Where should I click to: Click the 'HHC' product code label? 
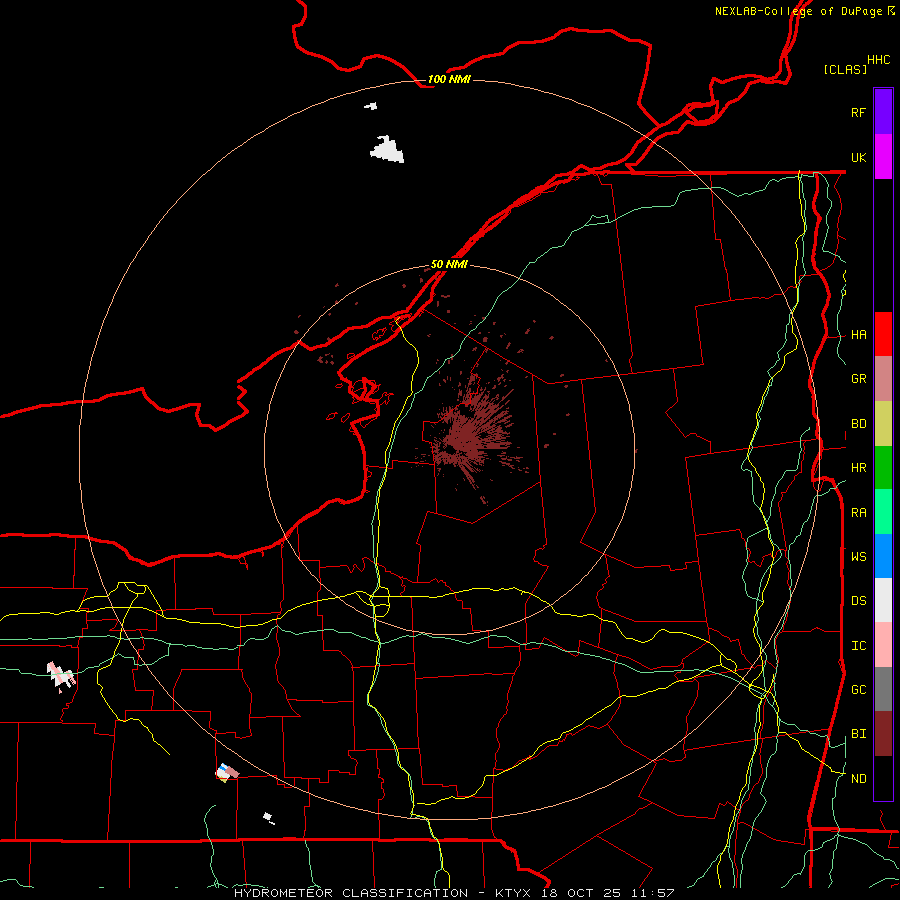(x=878, y=60)
